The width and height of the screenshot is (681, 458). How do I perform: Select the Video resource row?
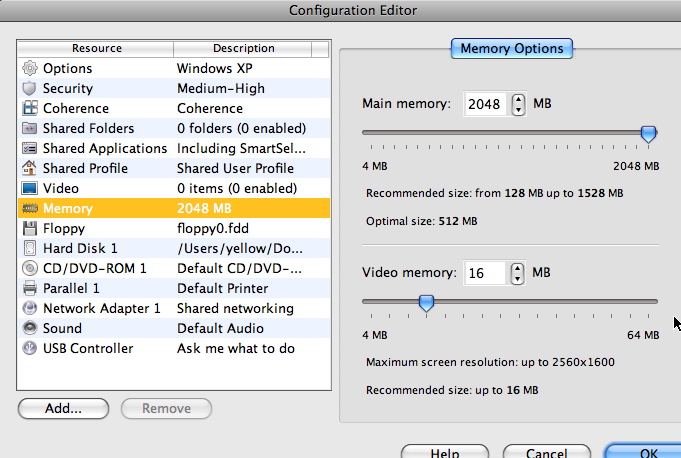(174, 188)
